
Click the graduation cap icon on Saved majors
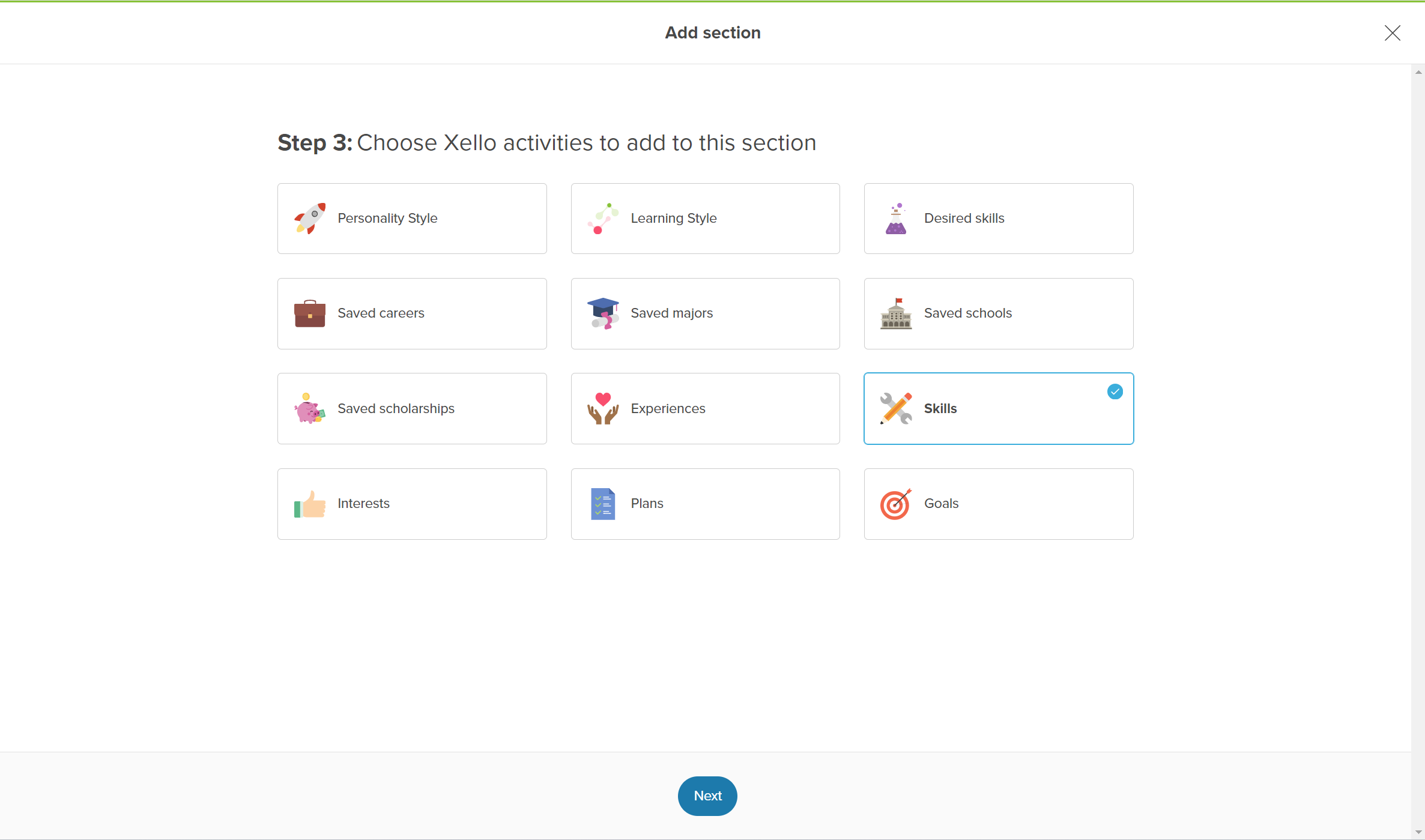click(x=602, y=313)
